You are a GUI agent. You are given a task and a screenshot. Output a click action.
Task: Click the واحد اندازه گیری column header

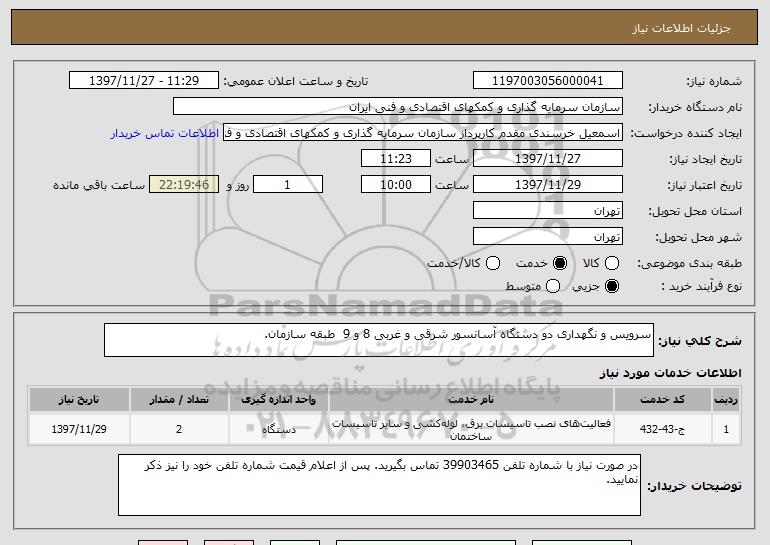pos(278,400)
